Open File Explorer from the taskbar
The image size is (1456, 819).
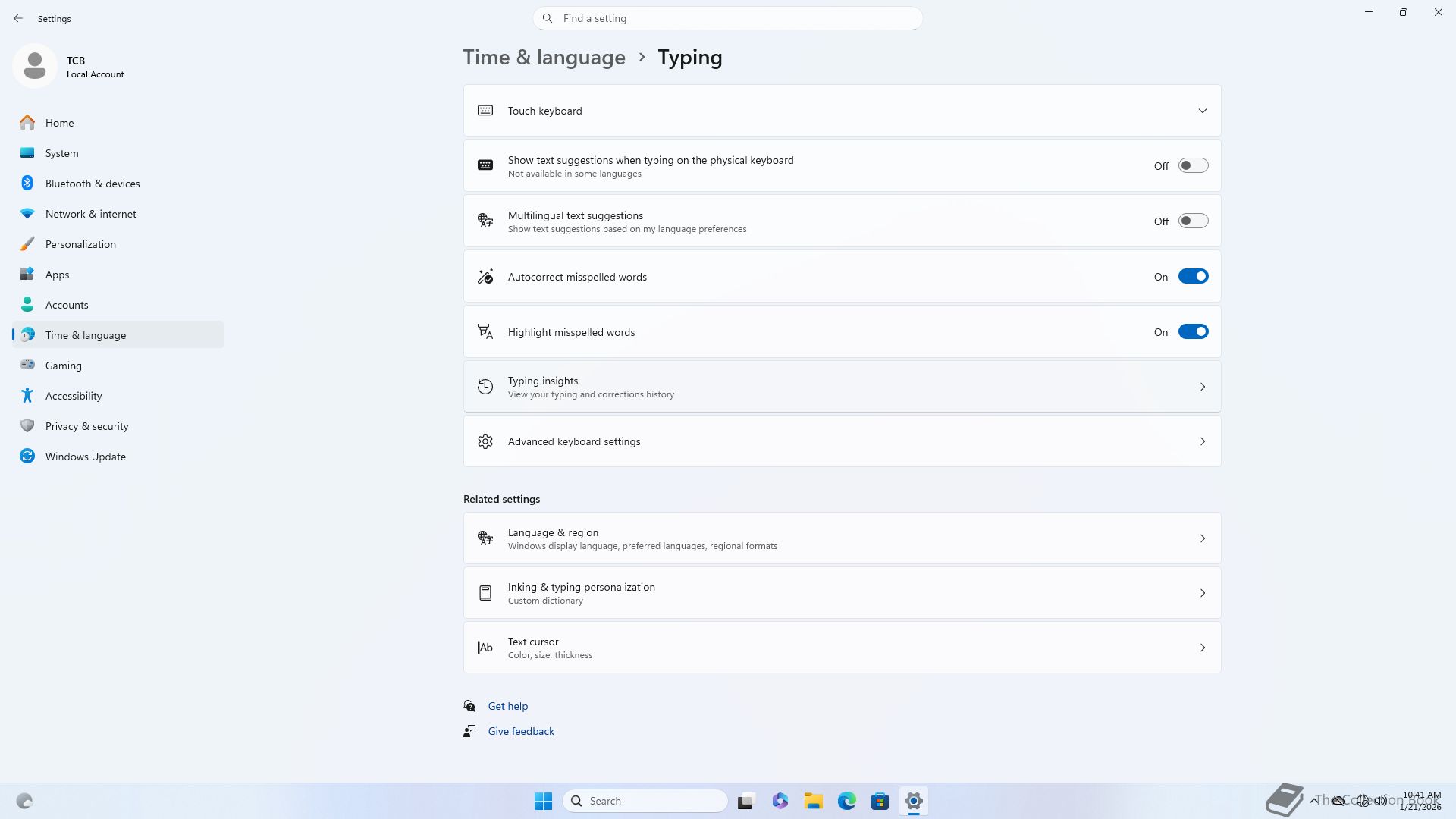813,801
